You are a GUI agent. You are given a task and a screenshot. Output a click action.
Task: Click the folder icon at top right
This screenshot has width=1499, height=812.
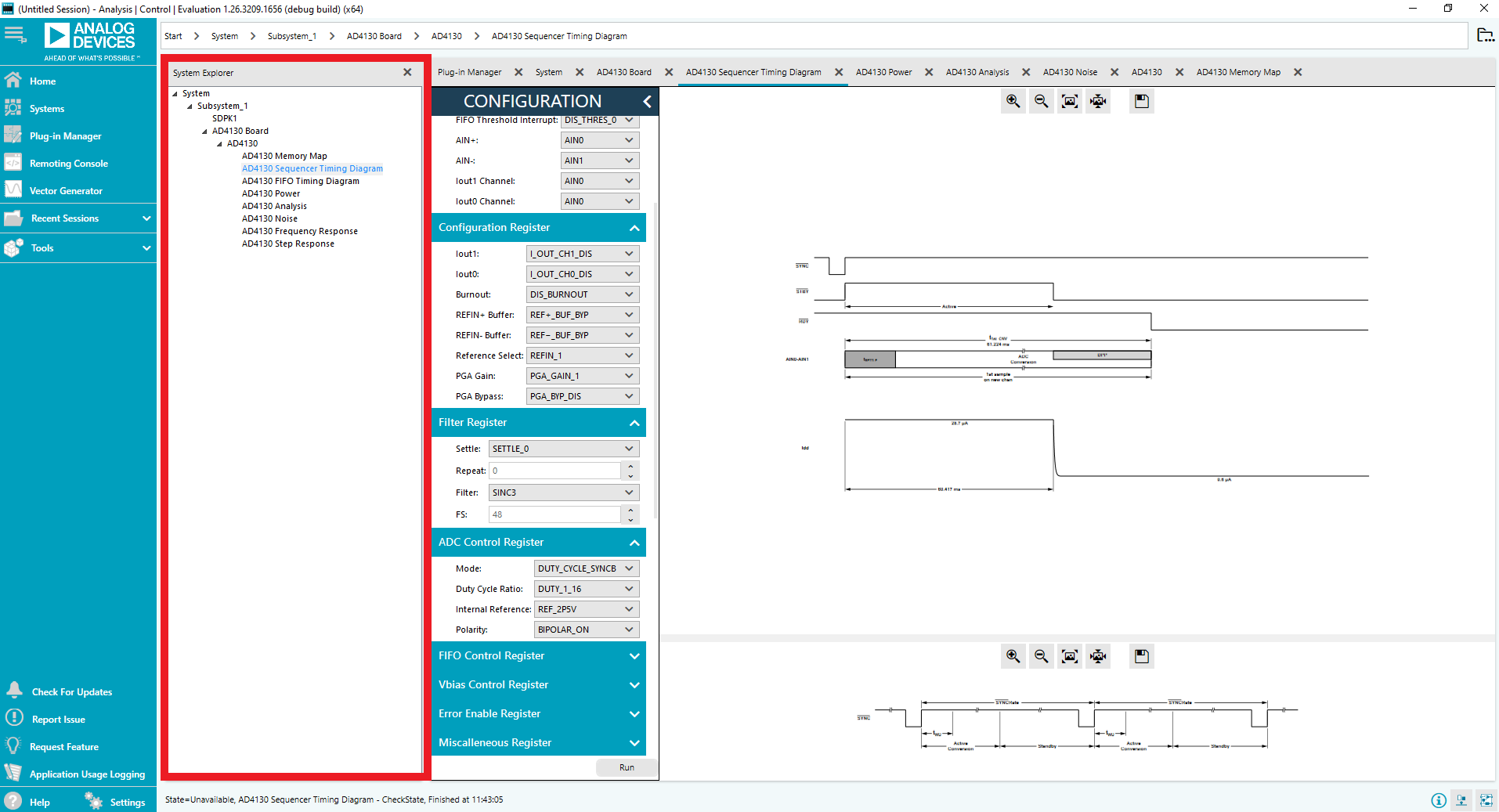click(x=1484, y=35)
